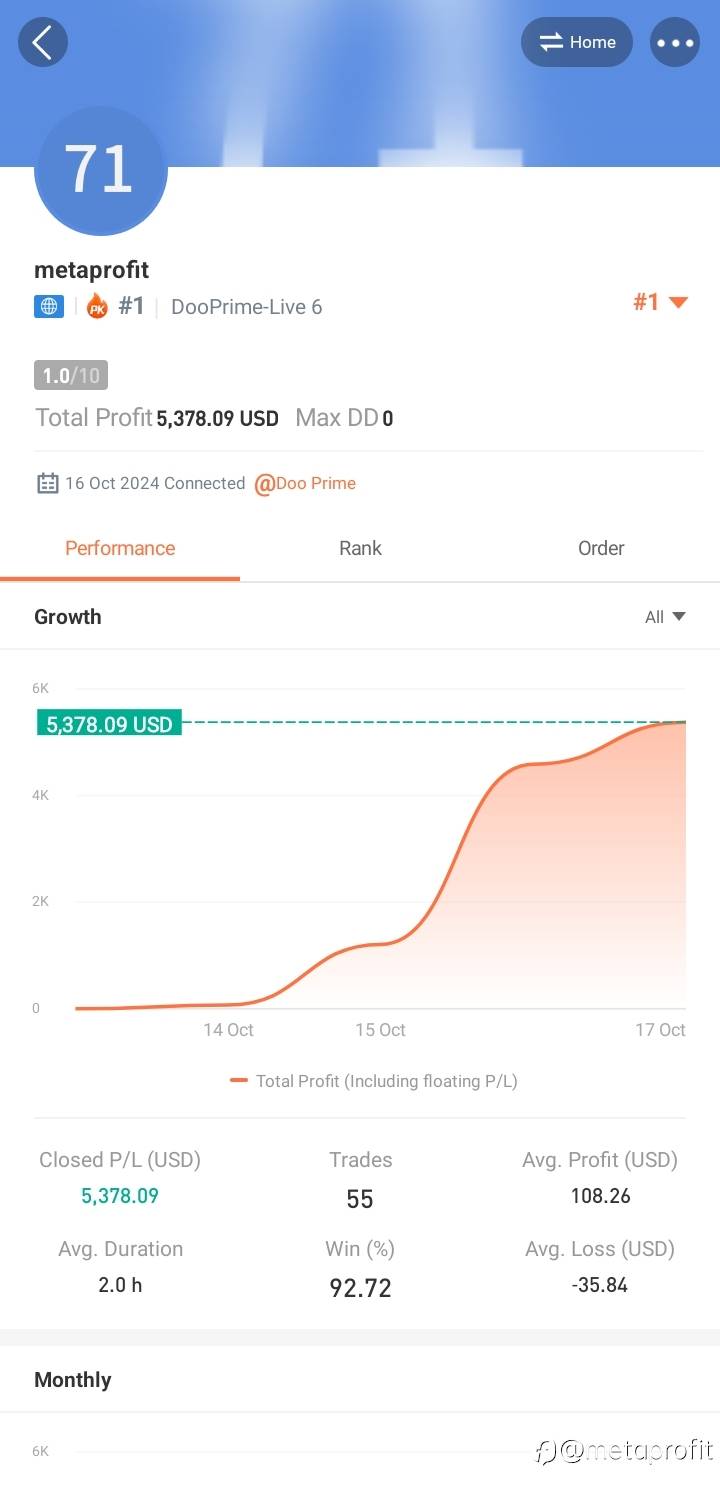Switch to the Rank tab
The height and width of the screenshot is (1494, 720).
click(x=360, y=548)
